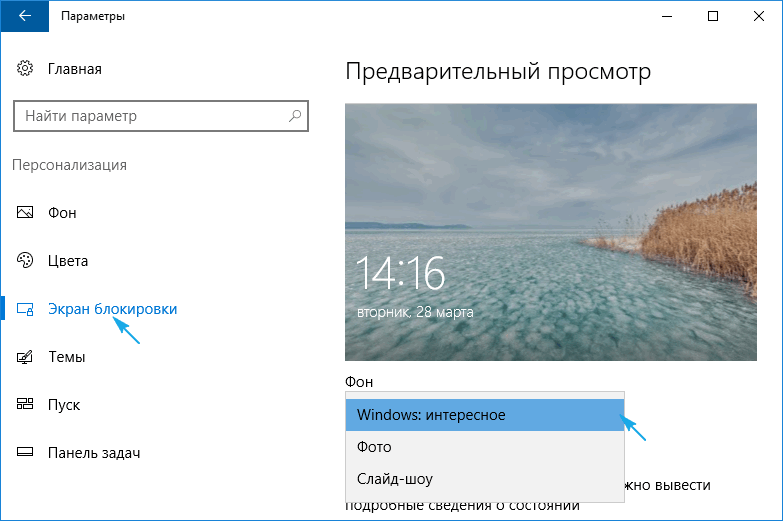Viewport: 783px width, 521px height.
Task: Click the Пуск tiles icon
Action: pos(25,405)
